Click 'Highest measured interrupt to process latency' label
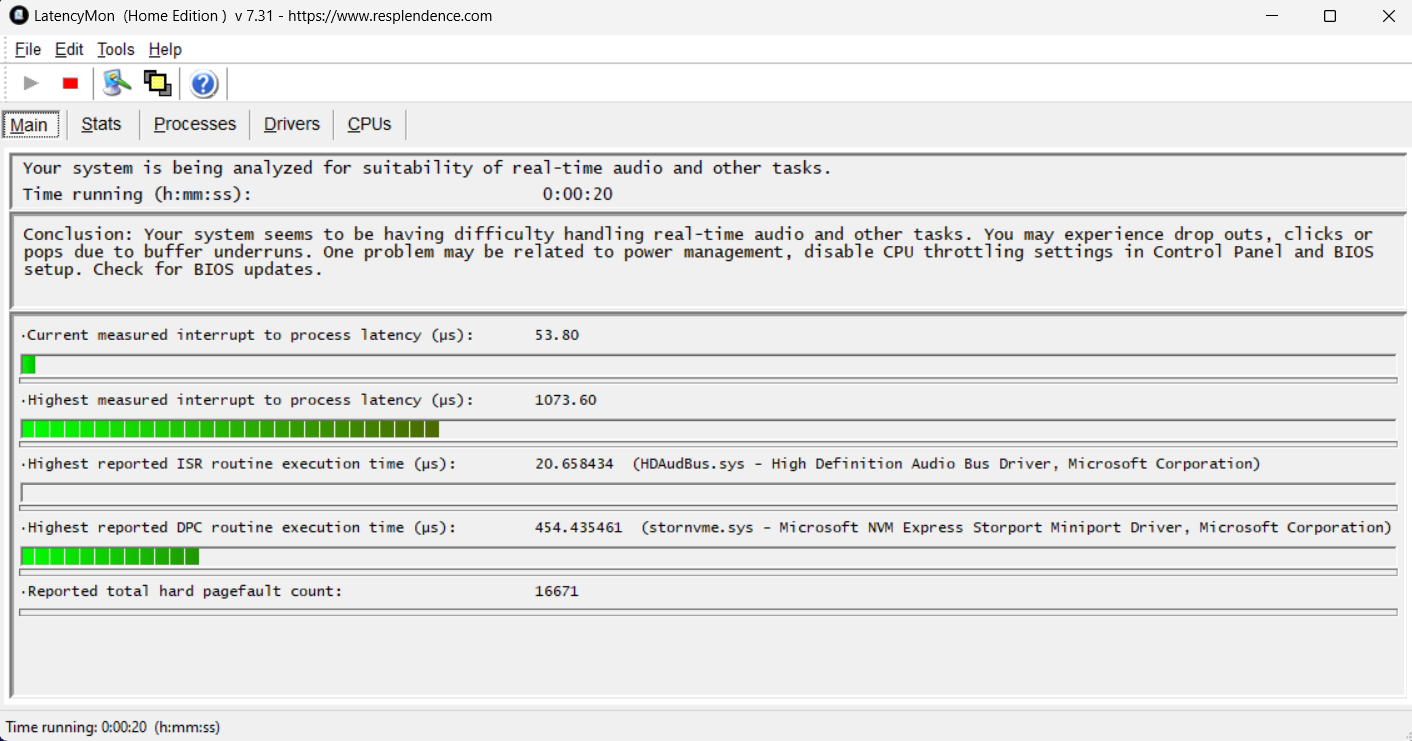The width and height of the screenshot is (1412, 741). pyautogui.click(x=250, y=400)
